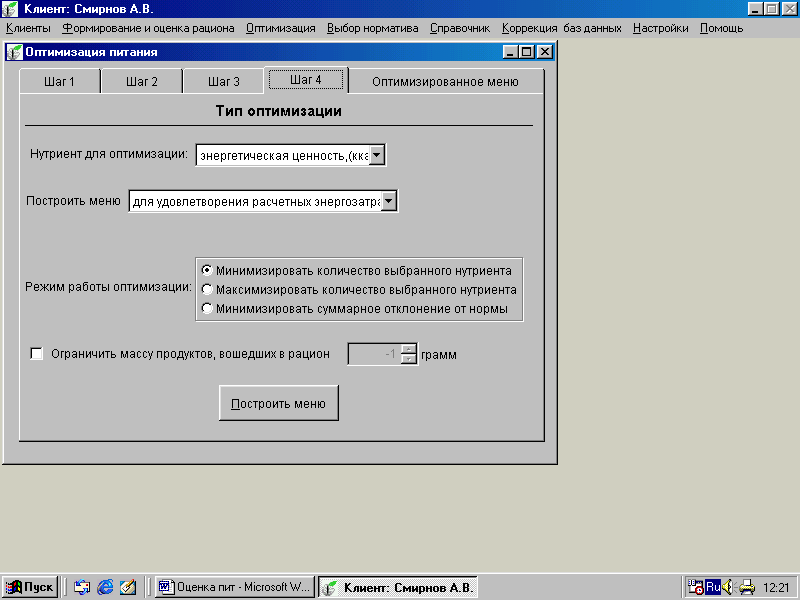The height and width of the screenshot is (600, 800).
Task: Open the Настройки menu
Action: [660, 28]
